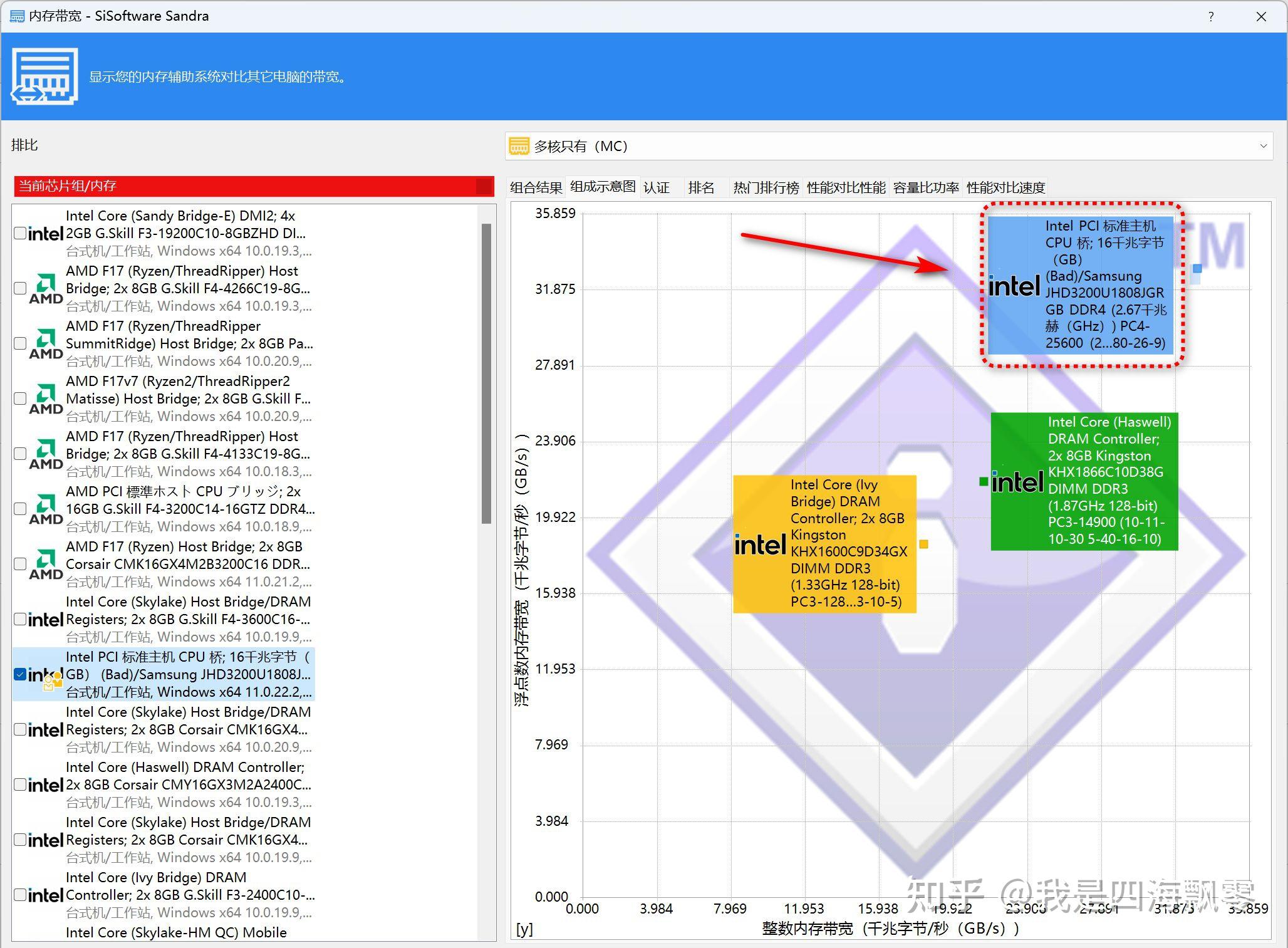Screen dimensions: 1288x948
Task: Select the 性能对比性能 tab
Action: (846, 187)
